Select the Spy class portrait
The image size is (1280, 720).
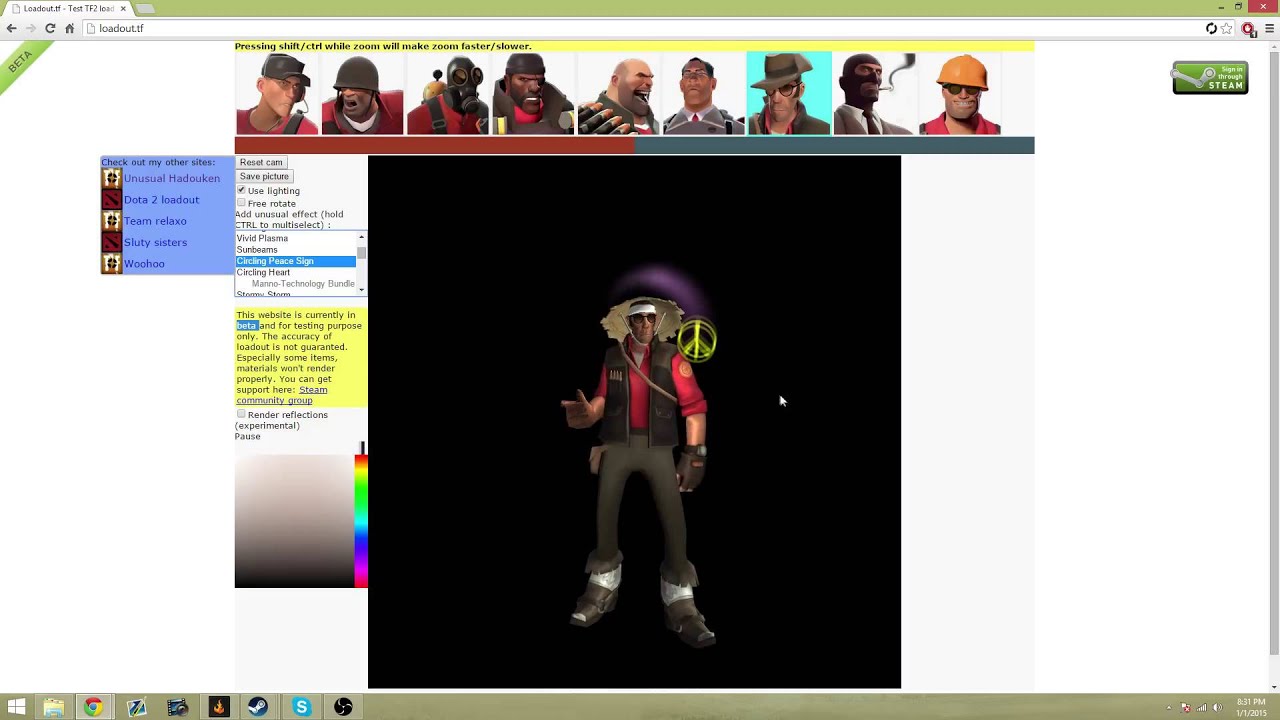click(874, 94)
